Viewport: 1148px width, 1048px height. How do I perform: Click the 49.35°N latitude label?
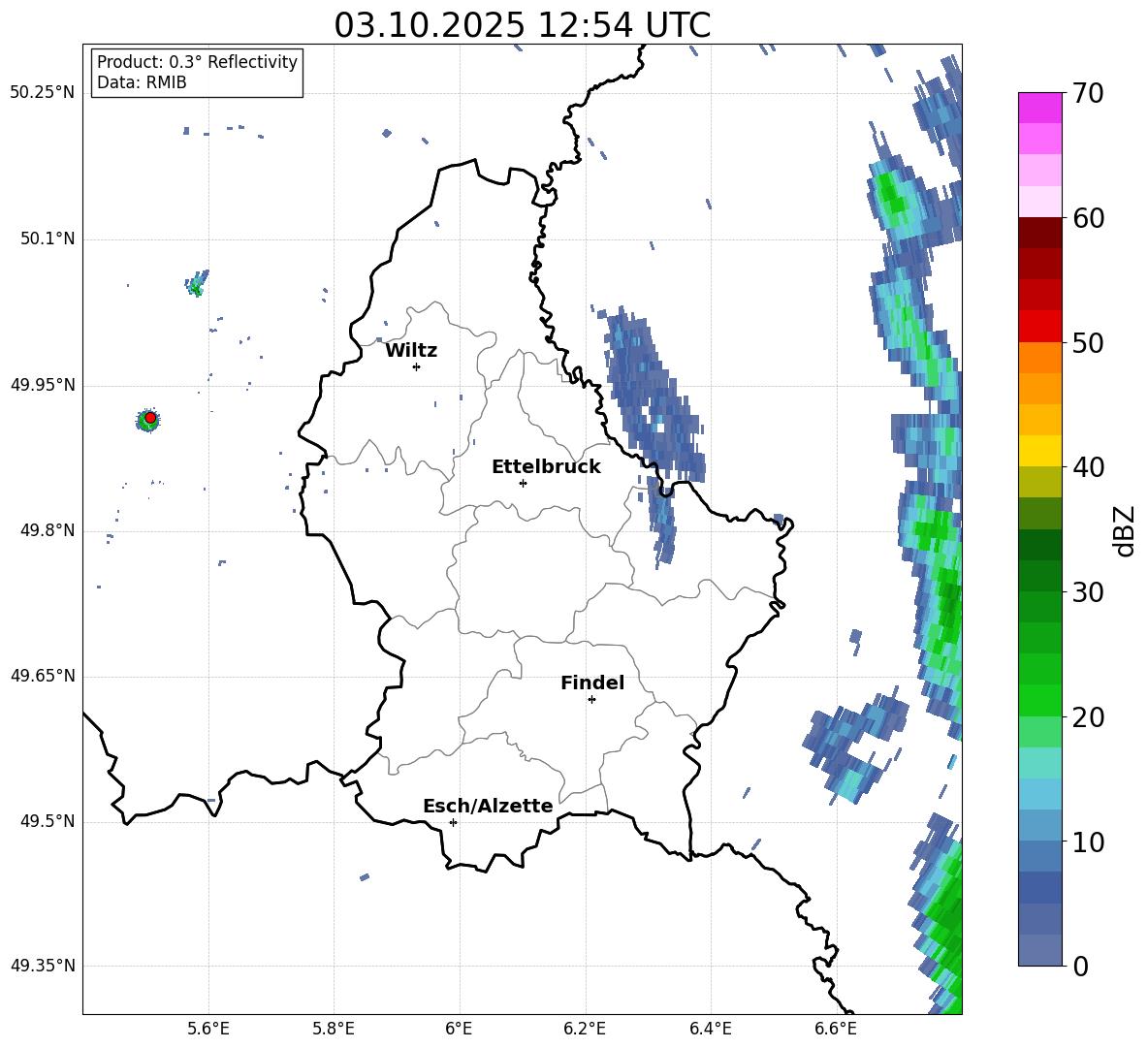point(42,966)
